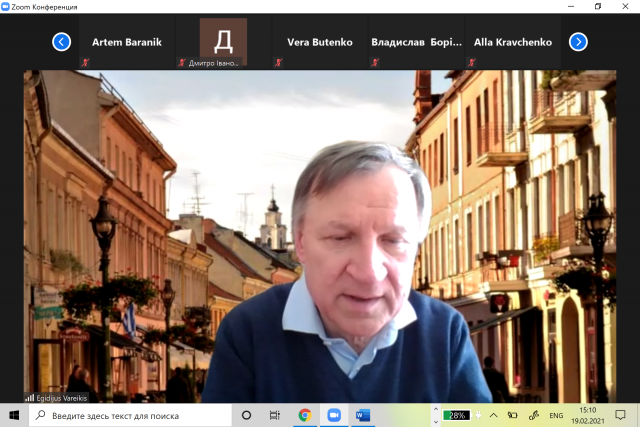The image size is (640, 427).
Task: Switch the ENG keyboard language indicator
Action: pyautogui.click(x=556, y=415)
